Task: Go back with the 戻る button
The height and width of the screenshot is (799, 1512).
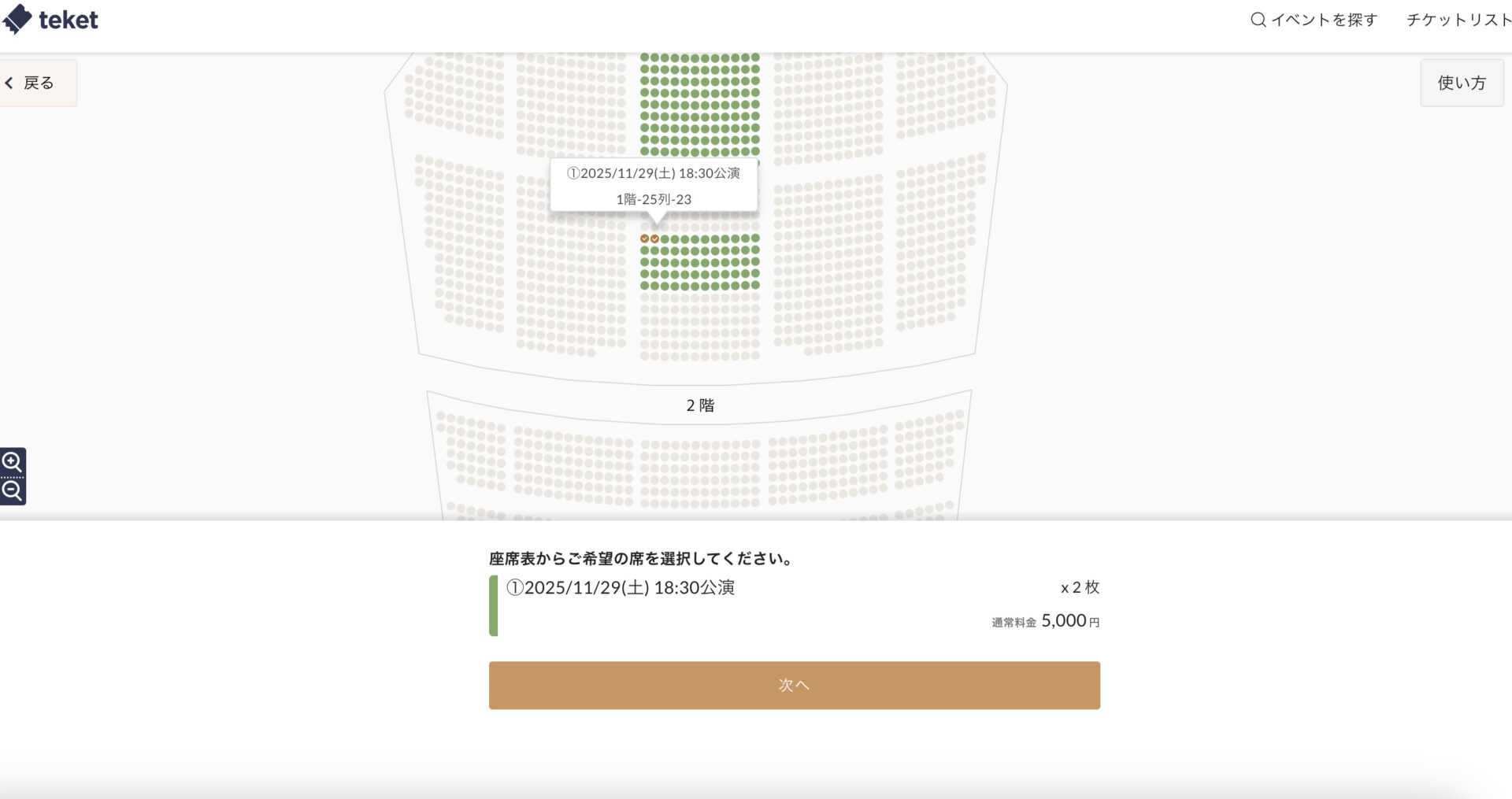Action: (x=31, y=83)
